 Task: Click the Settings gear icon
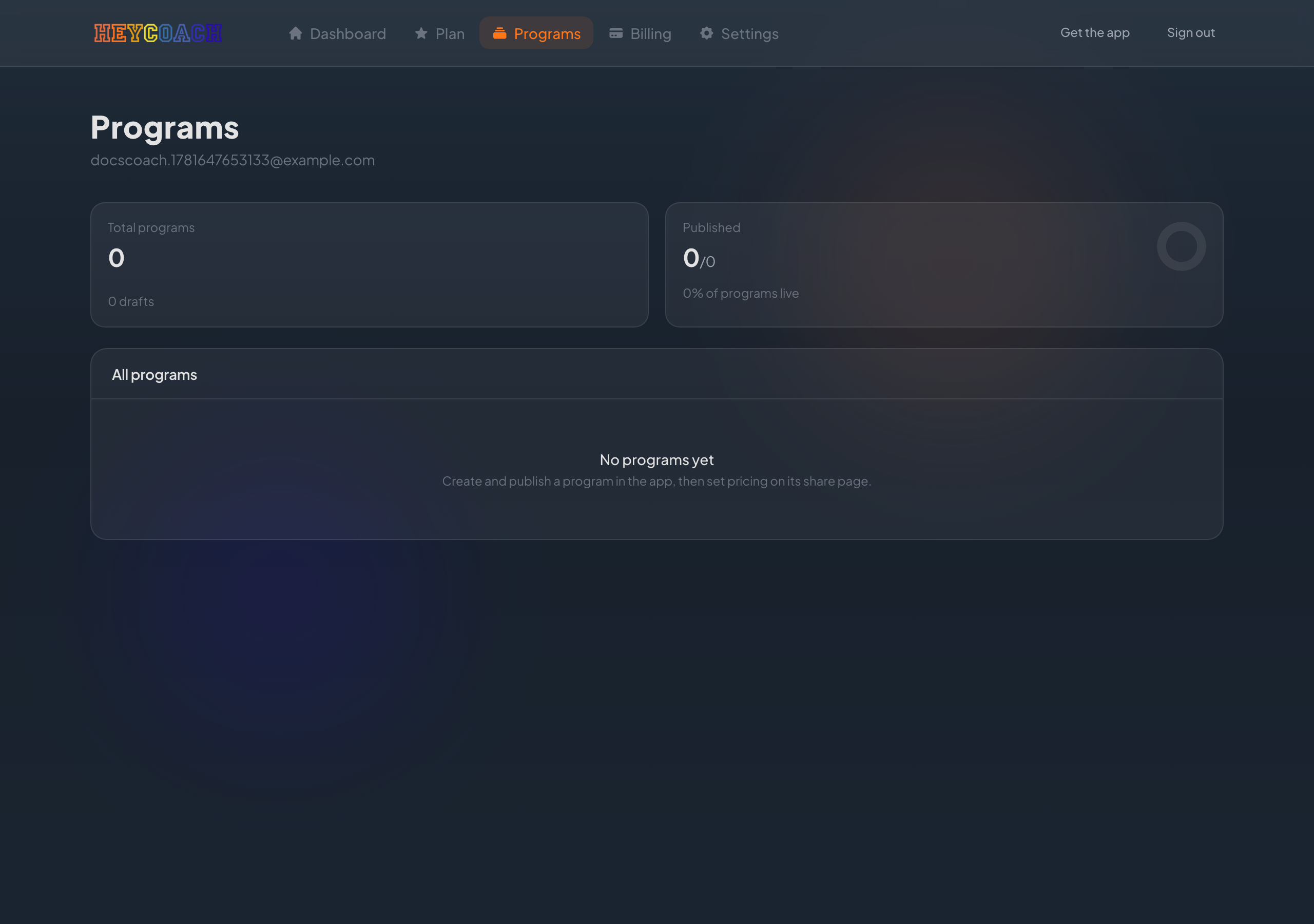707,33
